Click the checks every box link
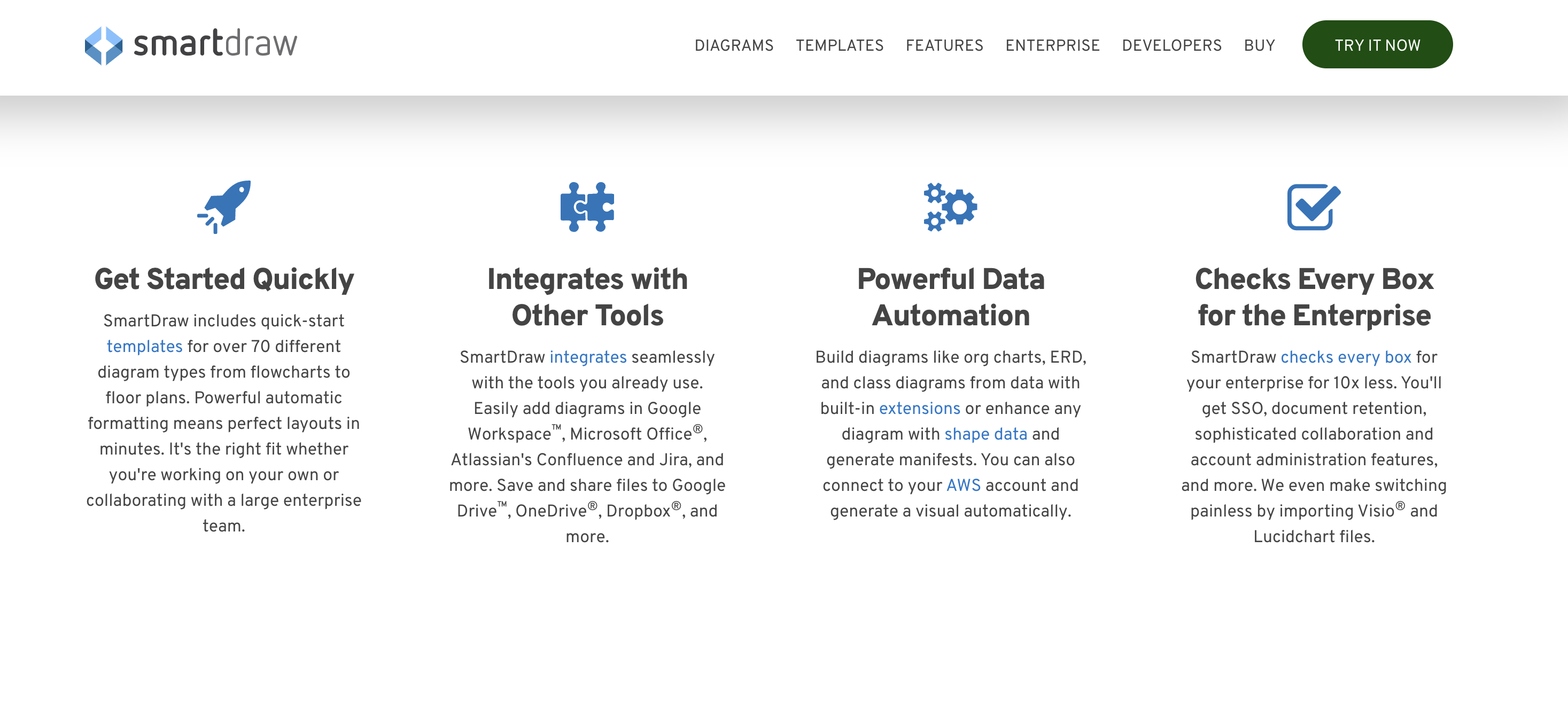 pyautogui.click(x=1345, y=357)
